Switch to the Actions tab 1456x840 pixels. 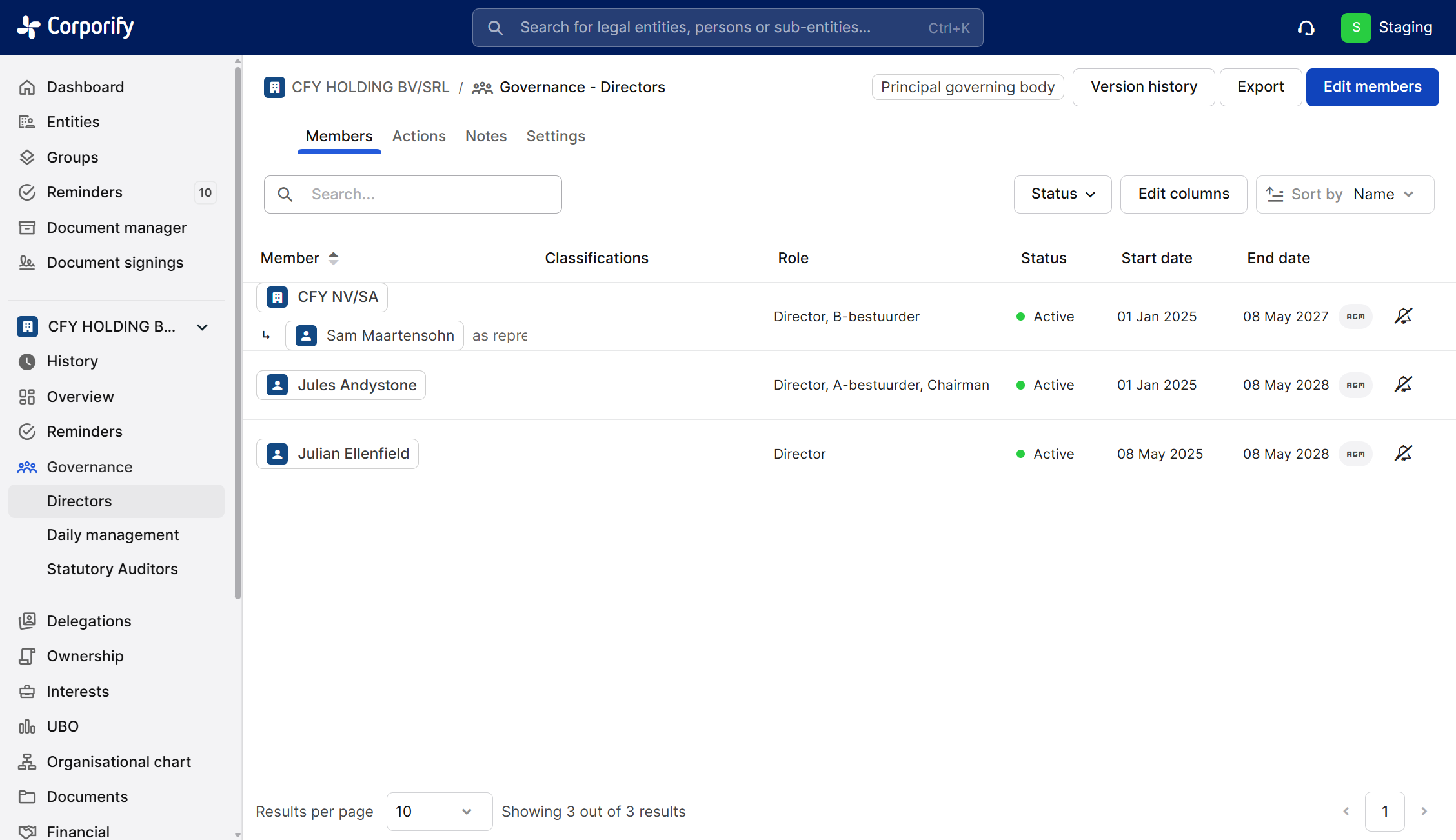point(419,136)
